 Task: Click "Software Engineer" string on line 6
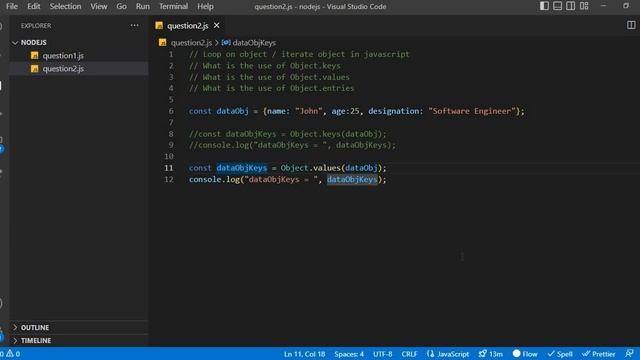coord(471,111)
